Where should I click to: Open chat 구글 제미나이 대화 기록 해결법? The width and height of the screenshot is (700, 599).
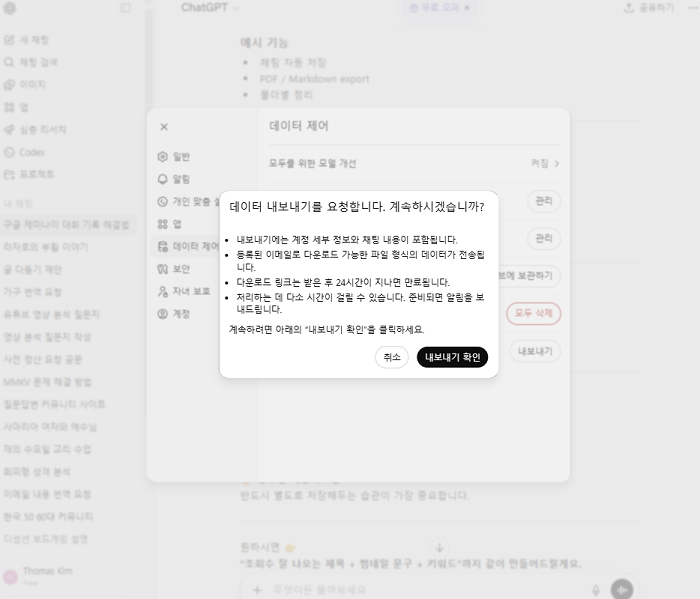[69, 224]
